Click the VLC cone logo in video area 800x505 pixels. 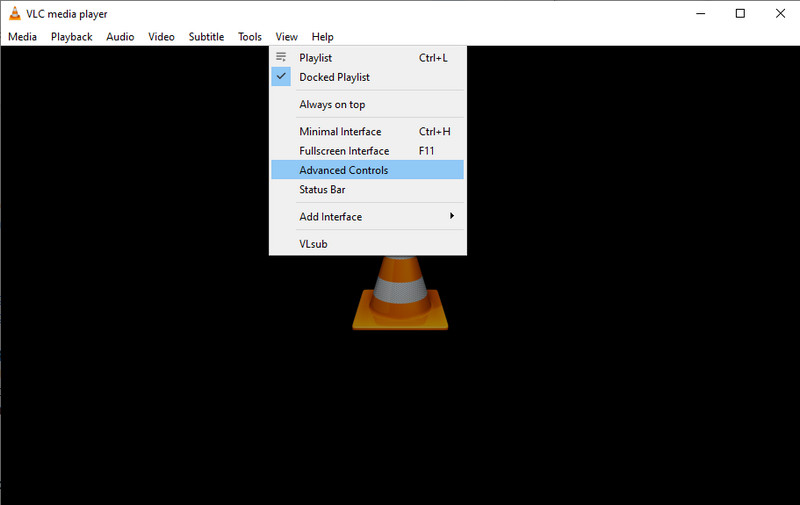click(x=400, y=293)
